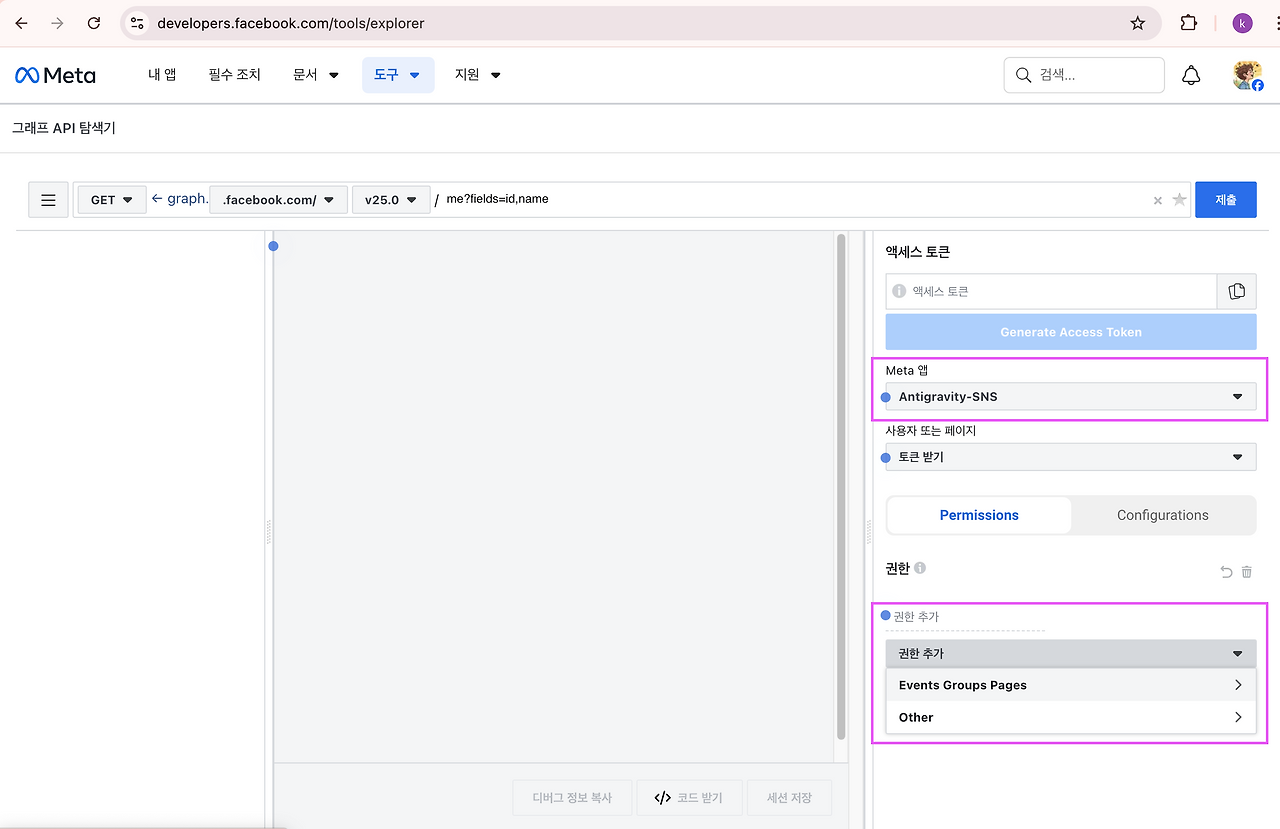
Task: Click the 그래프 API 탐색기 page title
Action: (64, 128)
